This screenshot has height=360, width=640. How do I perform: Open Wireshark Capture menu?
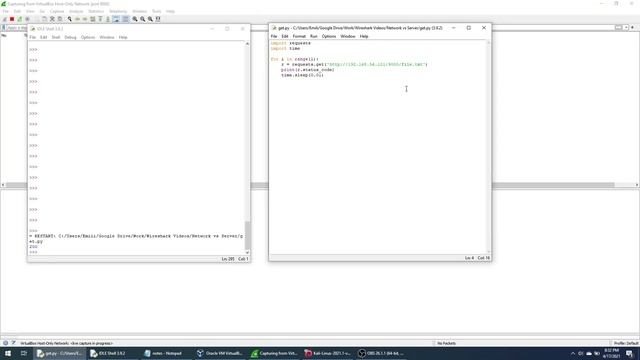tap(57, 11)
